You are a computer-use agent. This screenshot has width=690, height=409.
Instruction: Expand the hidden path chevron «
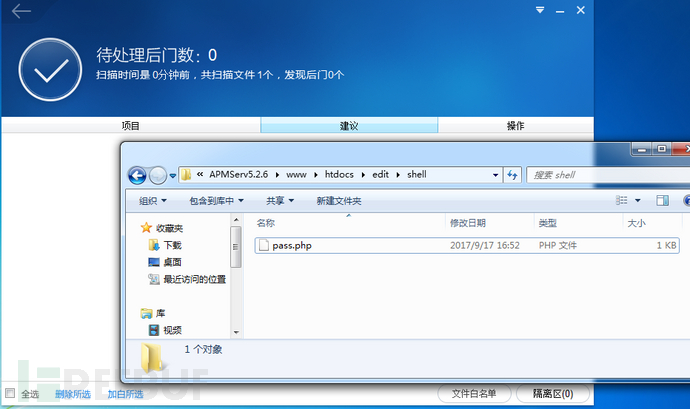tap(199, 175)
